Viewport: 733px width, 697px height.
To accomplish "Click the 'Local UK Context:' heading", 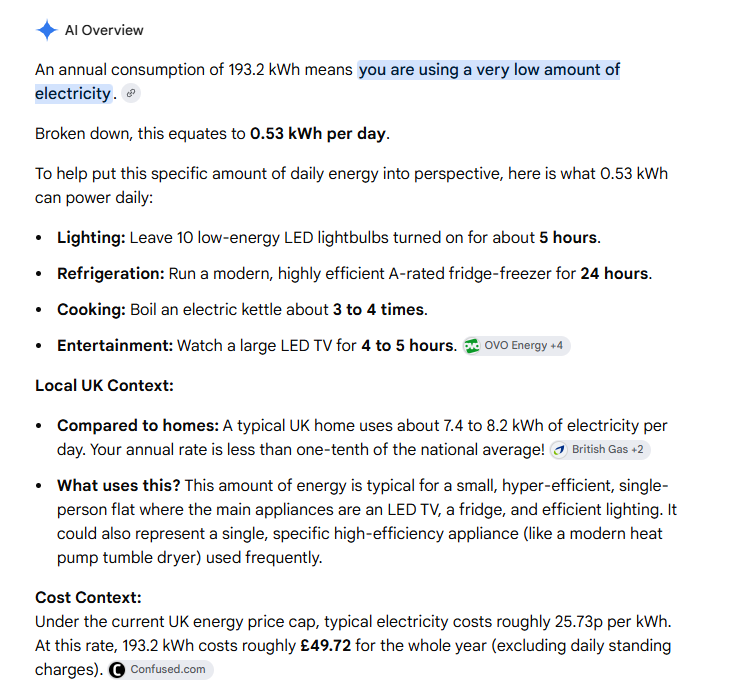I will point(104,386).
